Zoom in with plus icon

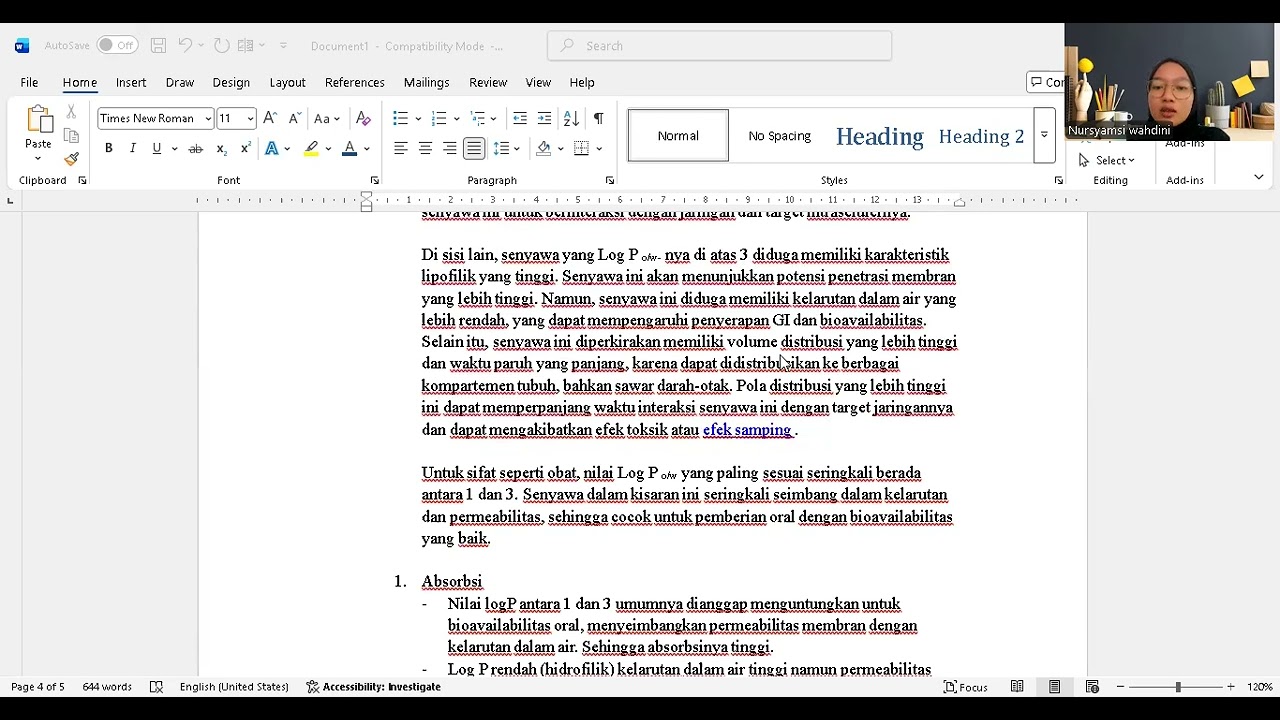(x=1230, y=687)
